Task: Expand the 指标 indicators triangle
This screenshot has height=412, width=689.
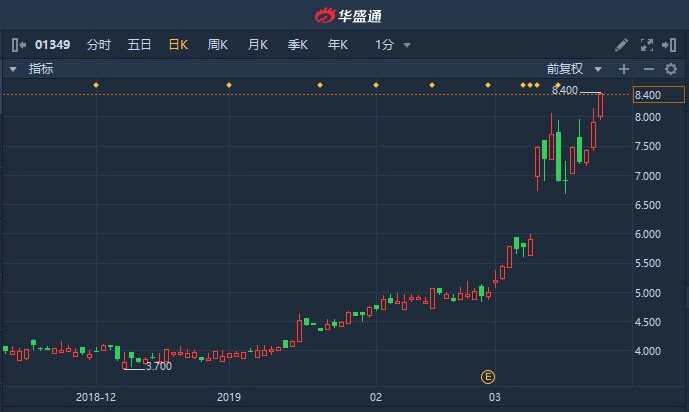Action: [13, 69]
